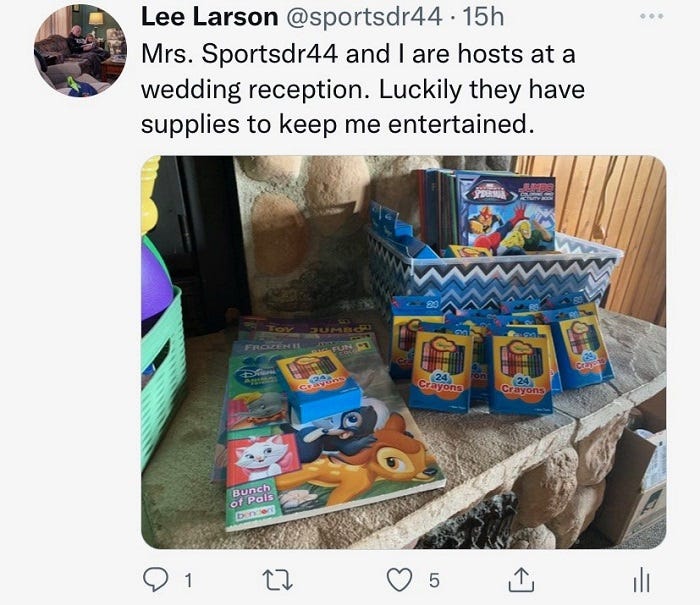Click the like count number 5
Image resolution: width=700 pixels, height=605 pixels.
click(434, 580)
